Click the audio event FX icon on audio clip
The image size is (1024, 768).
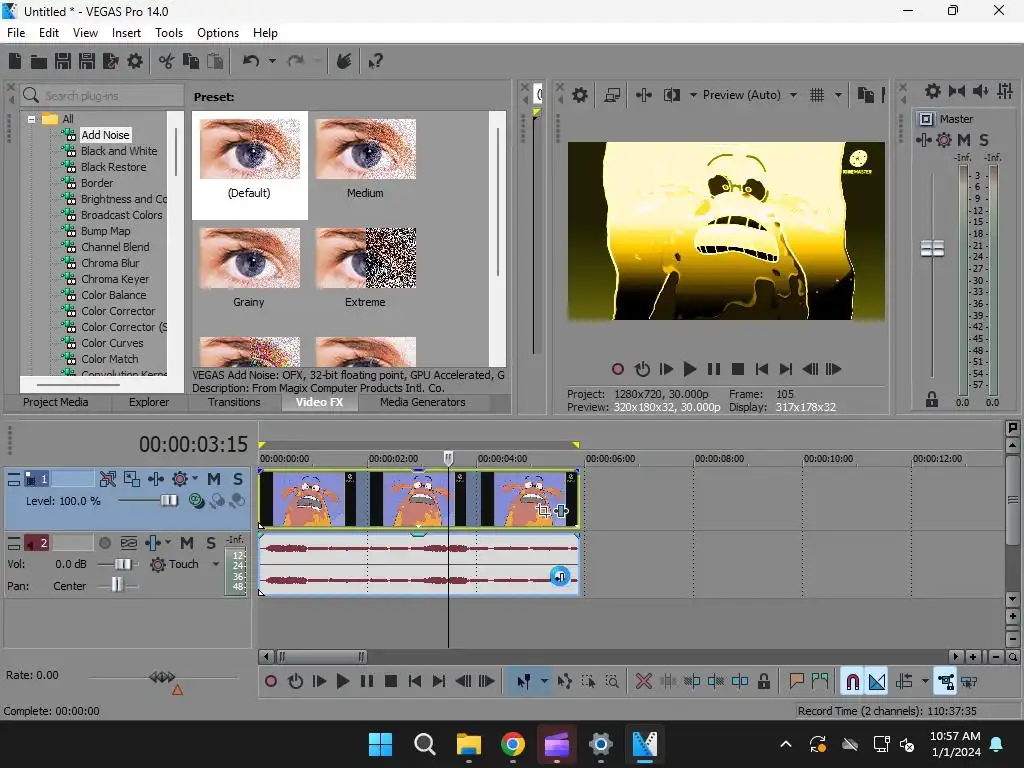click(560, 577)
